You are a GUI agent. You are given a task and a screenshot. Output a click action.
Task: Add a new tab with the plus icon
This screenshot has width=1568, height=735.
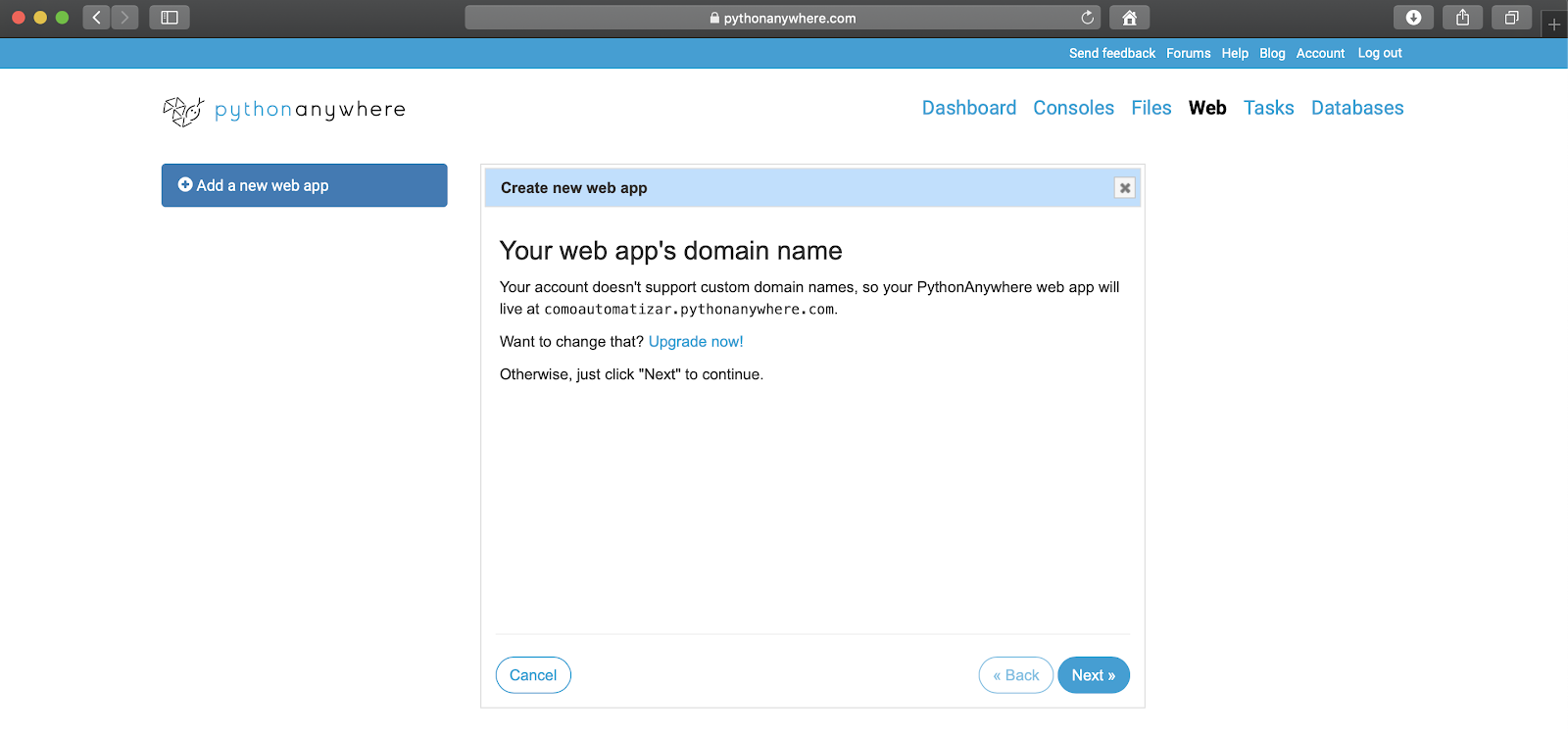[1554, 24]
